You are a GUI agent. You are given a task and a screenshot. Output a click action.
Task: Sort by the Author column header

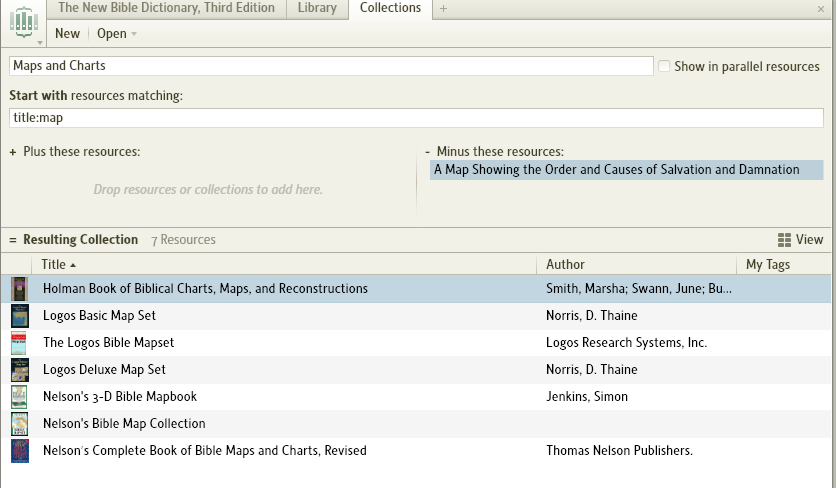(x=565, y=265)
